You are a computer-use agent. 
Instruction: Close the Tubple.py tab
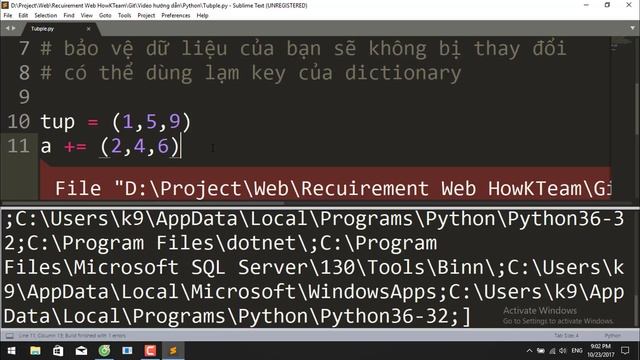[x=89, y=29]
